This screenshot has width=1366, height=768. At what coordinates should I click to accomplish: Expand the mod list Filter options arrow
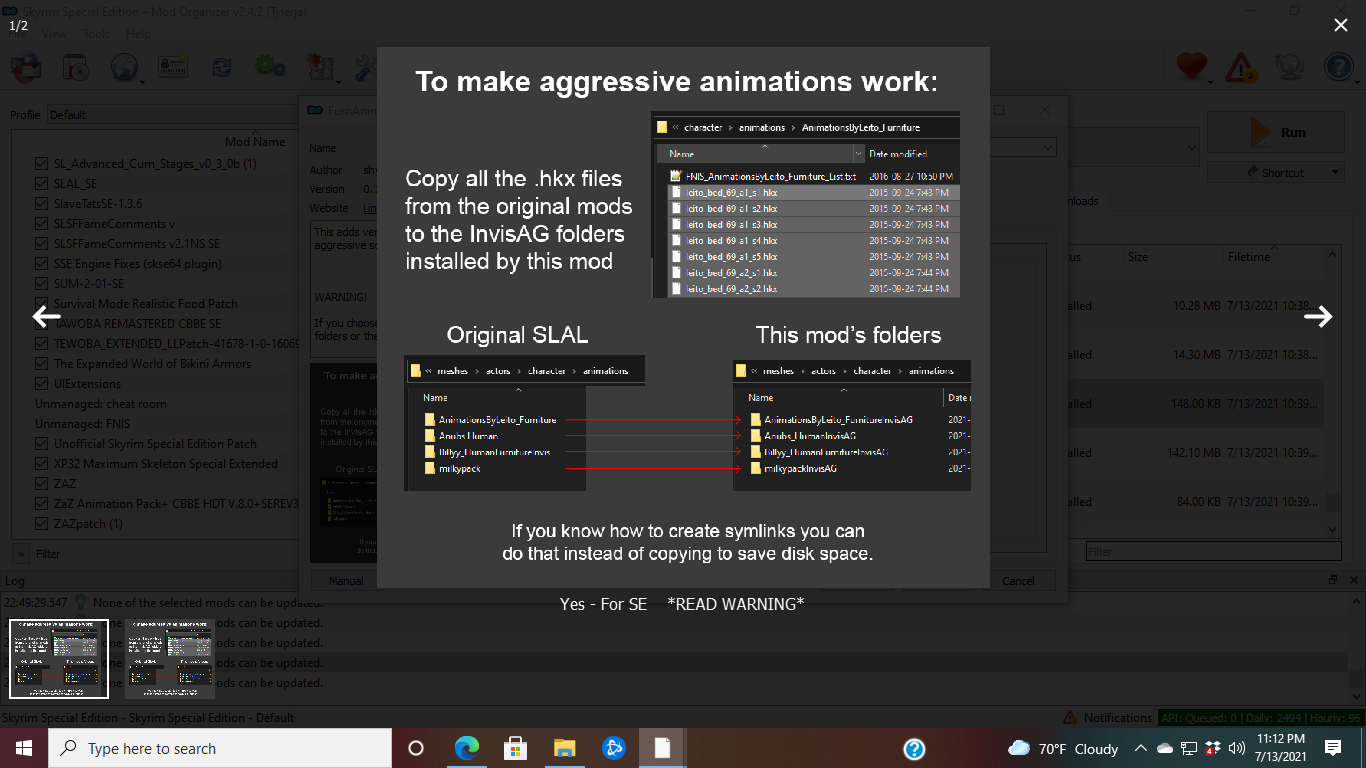tap(22, 554)
